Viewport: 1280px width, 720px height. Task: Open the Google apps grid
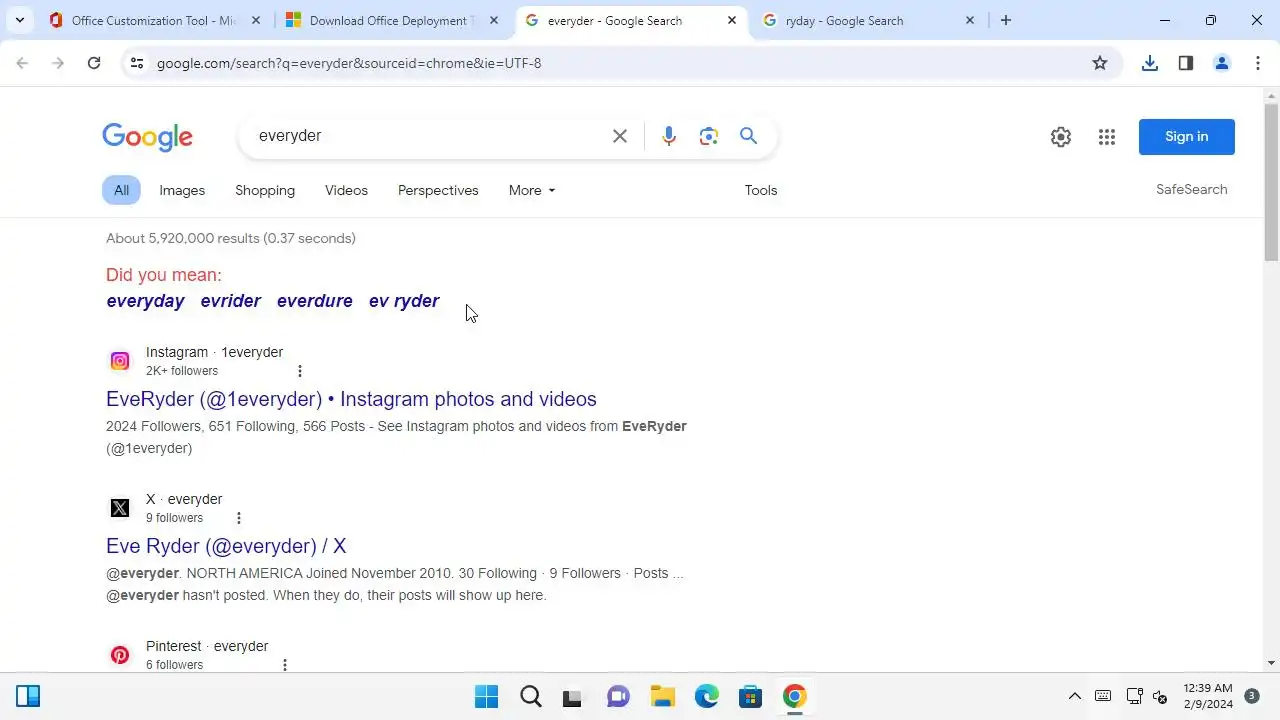(1107, 137)
